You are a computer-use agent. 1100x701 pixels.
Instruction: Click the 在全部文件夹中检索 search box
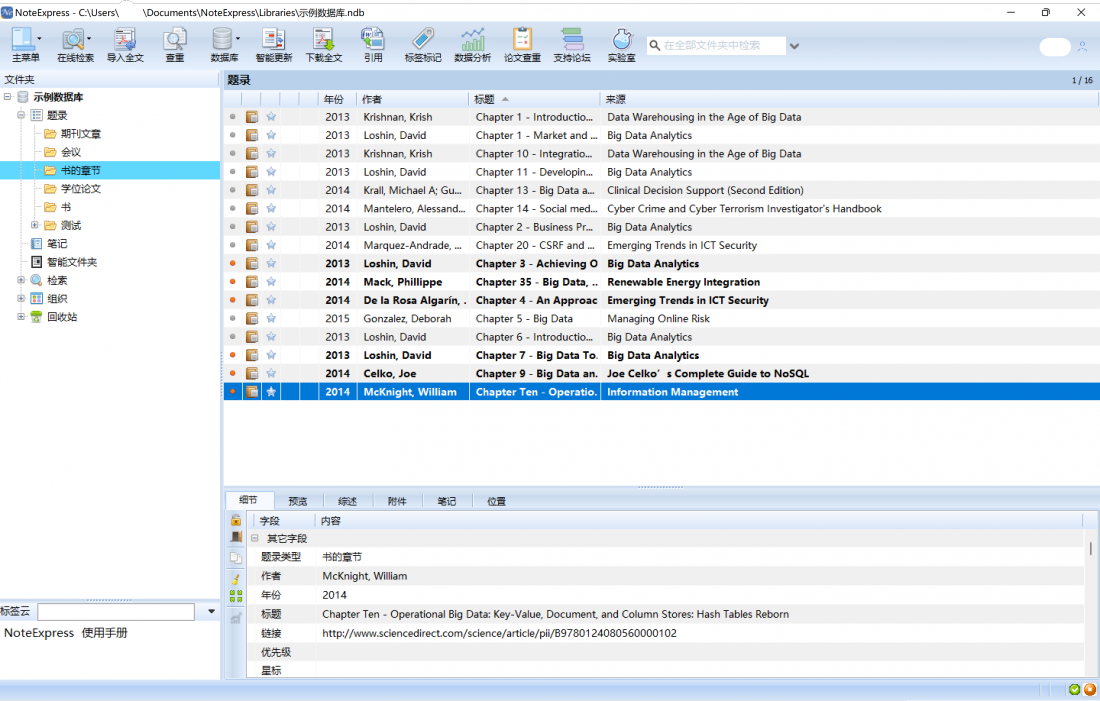(x=715, y=46)
